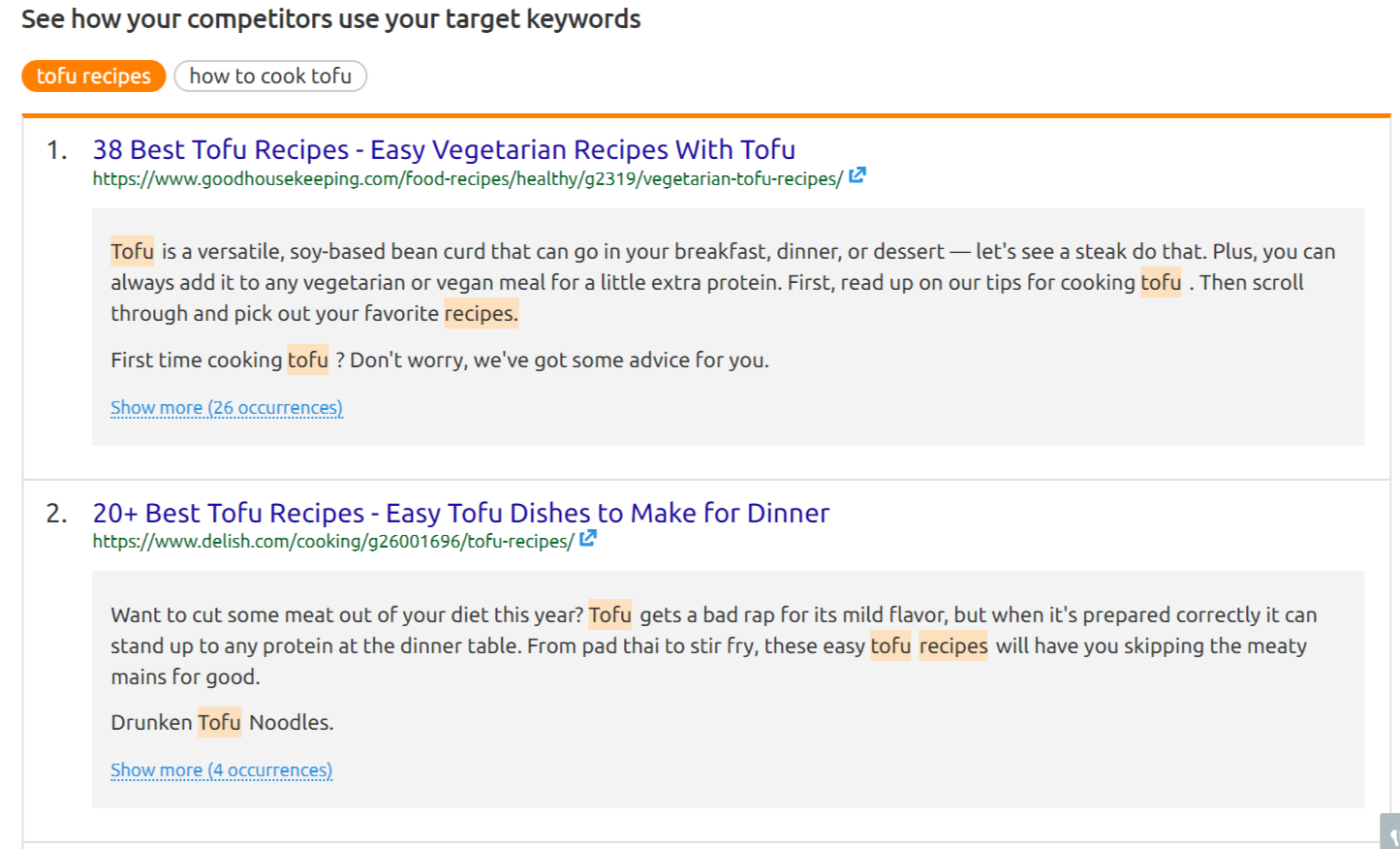Open external link icon beside goodhousekeeping URL
The width and height of the screenshot is (1400, 849).
click(x=857, y=176)
